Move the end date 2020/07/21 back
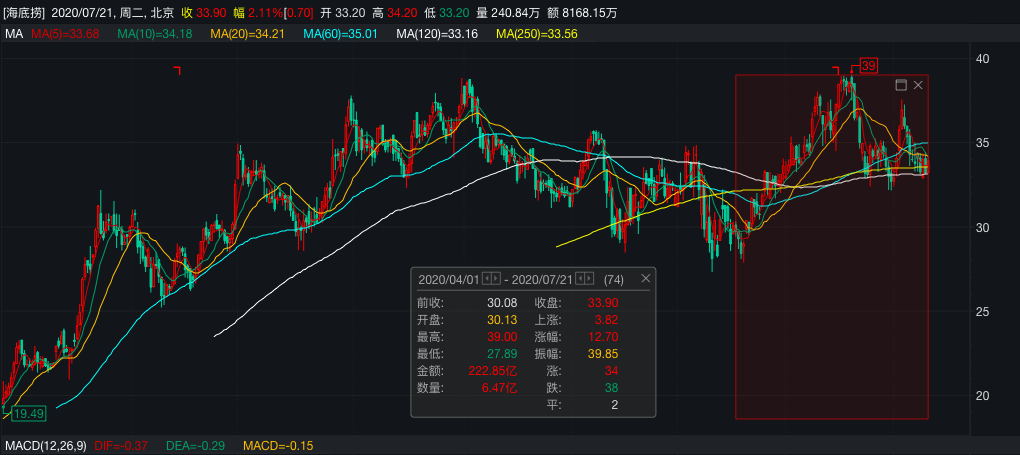This screenshot has height=455, width=1020. (x=579, y=279)
